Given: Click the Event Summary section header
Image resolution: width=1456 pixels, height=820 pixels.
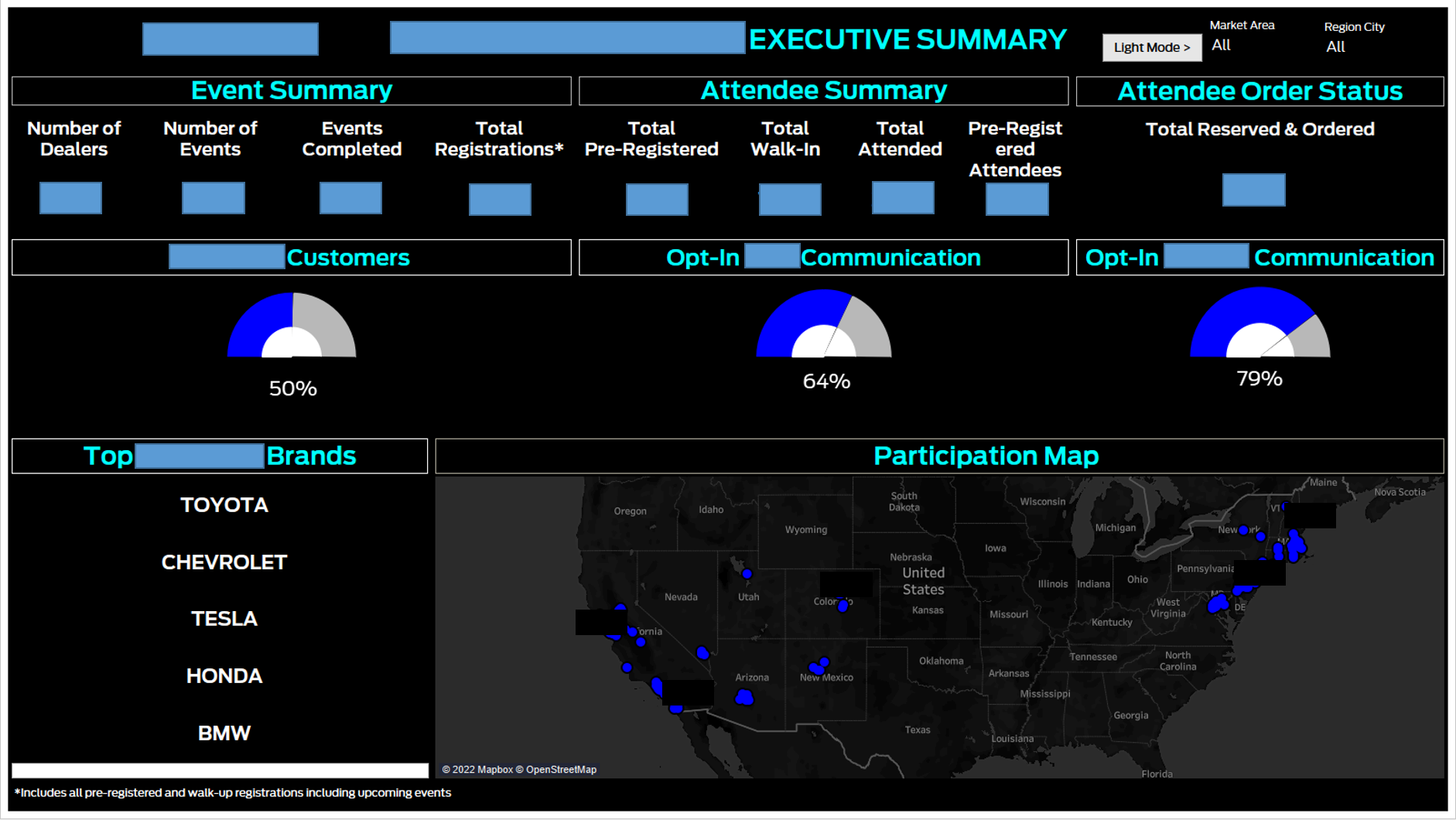Looking at the screenshot, I should tap(291, 91).
